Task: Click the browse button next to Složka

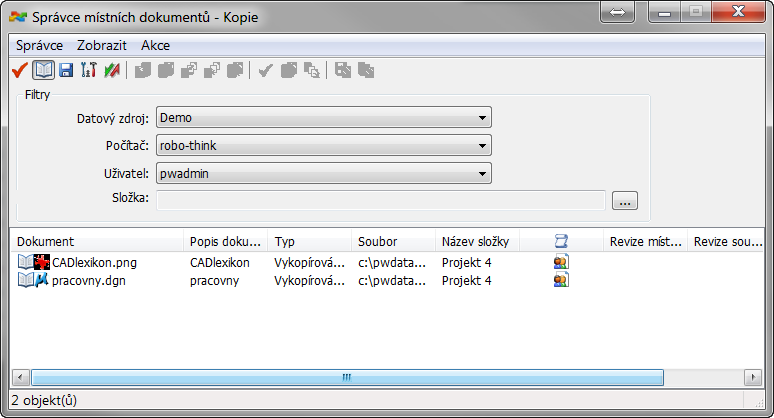Action: point(625,201)
